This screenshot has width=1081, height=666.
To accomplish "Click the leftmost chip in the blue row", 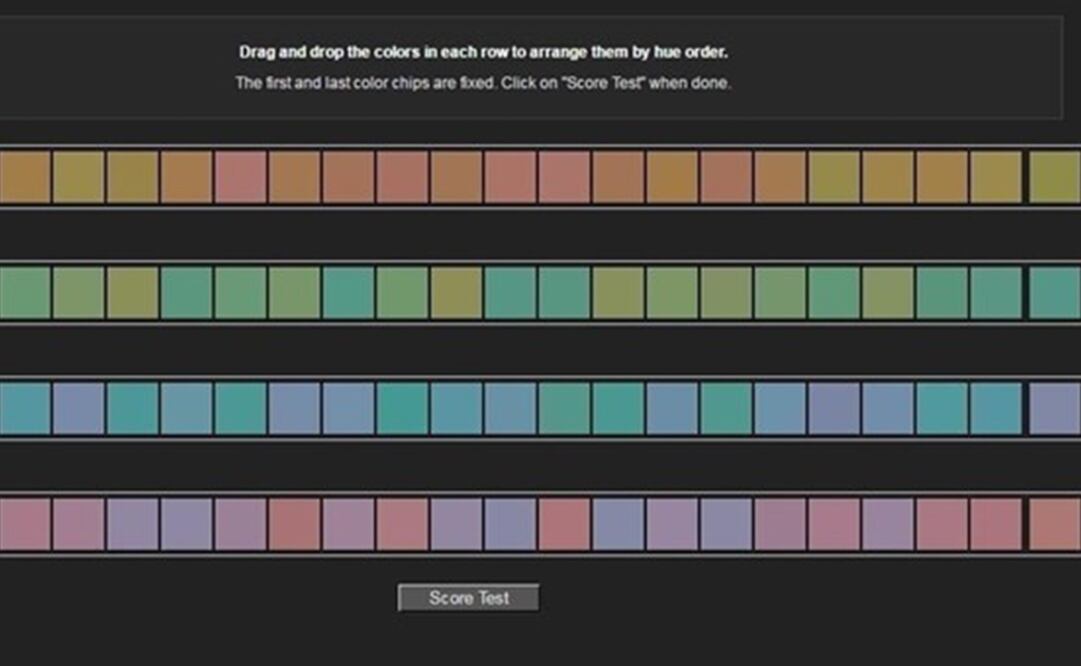I will click(x=24, y=409).
